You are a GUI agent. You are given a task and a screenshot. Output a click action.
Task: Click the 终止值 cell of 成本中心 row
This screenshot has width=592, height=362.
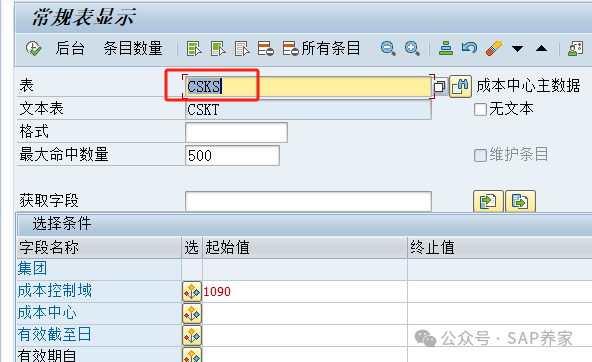(x=500, y=314)
